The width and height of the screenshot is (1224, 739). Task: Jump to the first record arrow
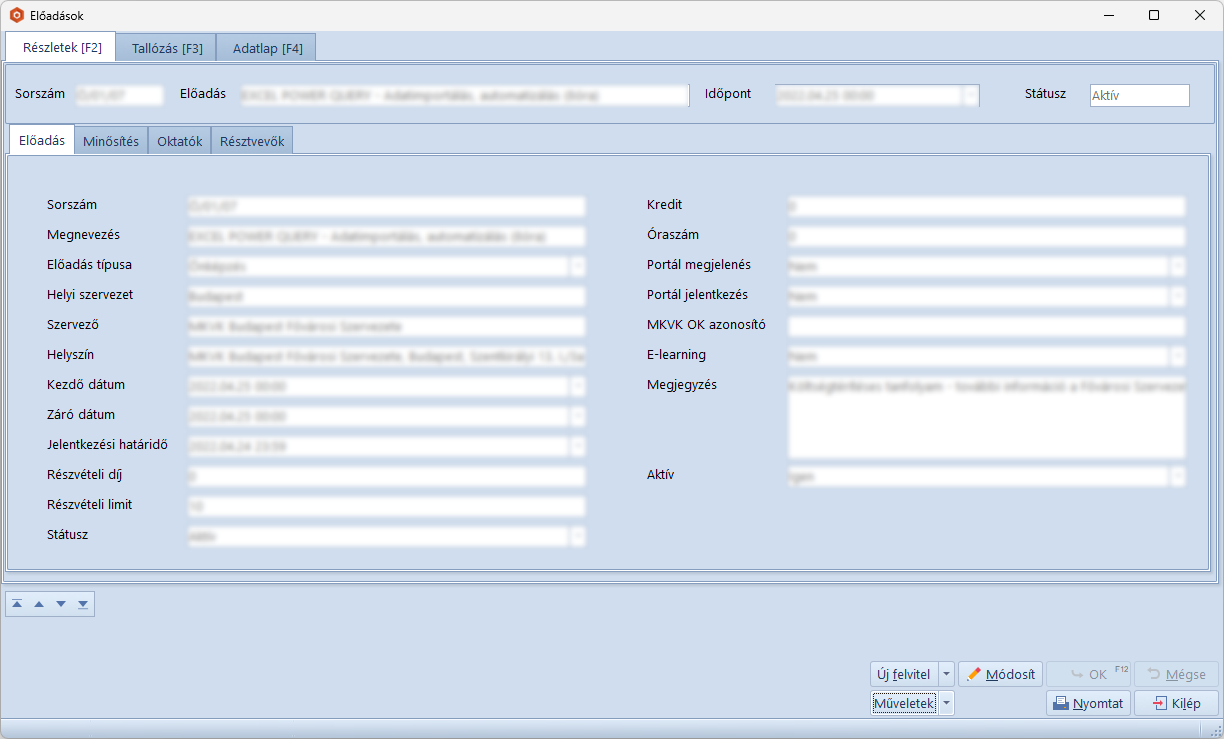(17, 604)
